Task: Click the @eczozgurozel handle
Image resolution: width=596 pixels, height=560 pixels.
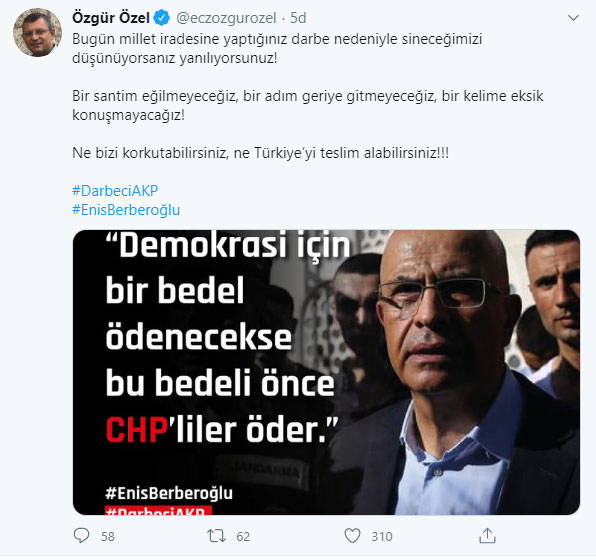Action: pyautogui.click(x=226, y=18)
